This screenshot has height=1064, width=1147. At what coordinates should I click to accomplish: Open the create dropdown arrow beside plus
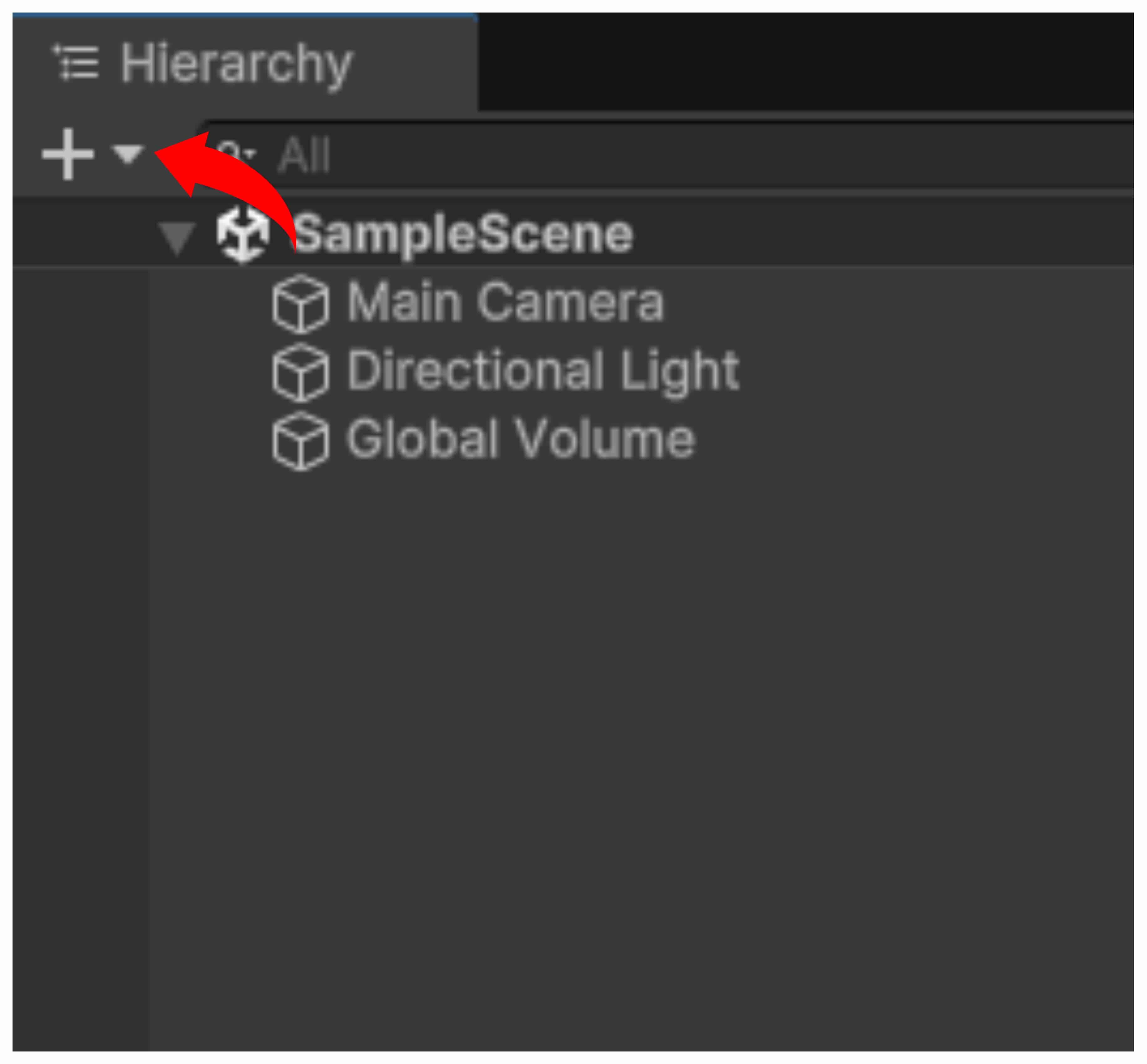127,154
